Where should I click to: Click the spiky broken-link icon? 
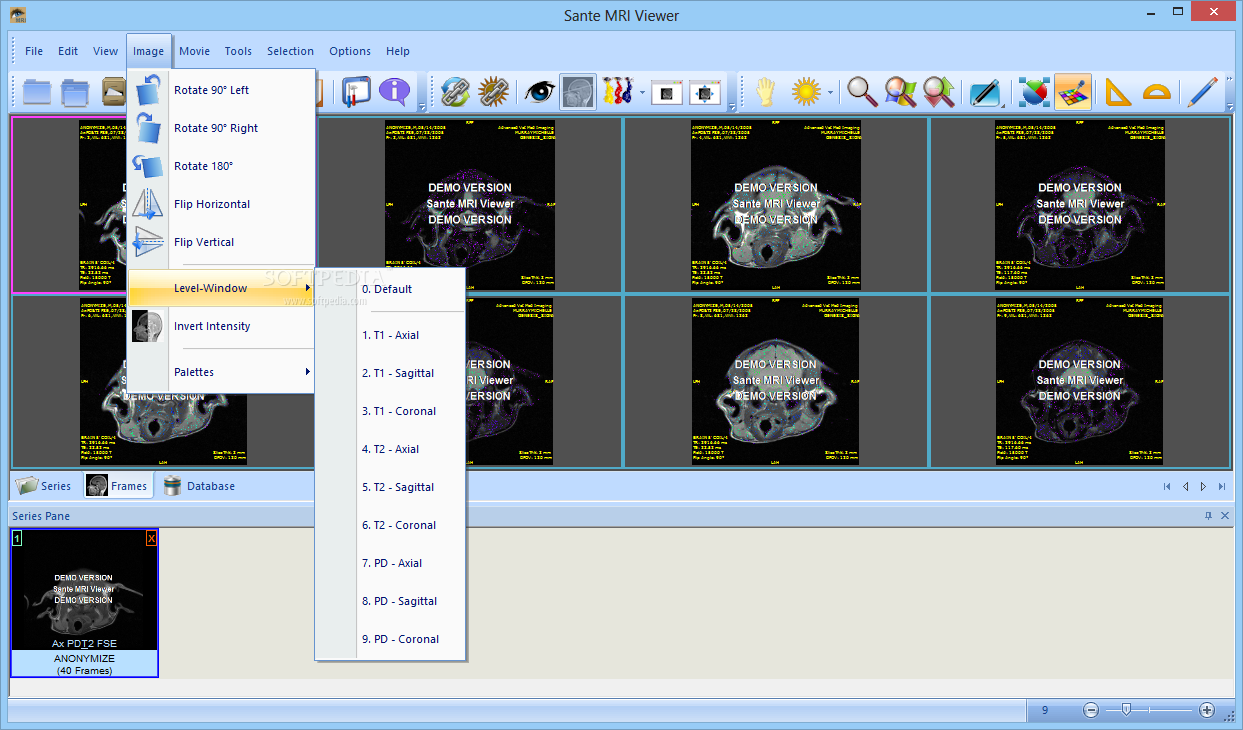(494, 92)
